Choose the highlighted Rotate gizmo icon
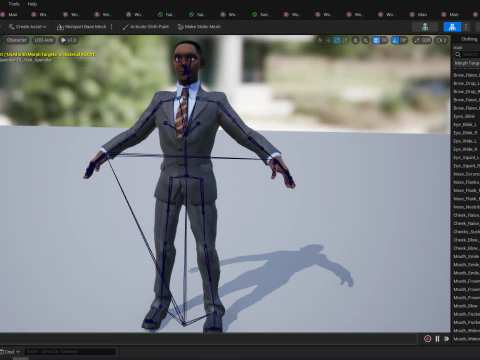Screen dimensions: 480x360 (337, 40)
